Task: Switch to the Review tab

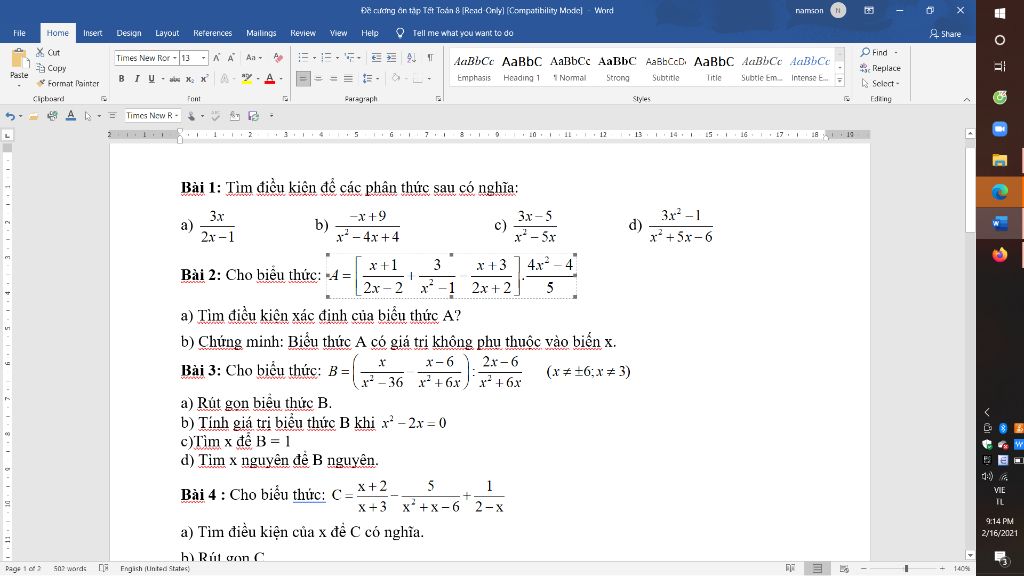Action: pyautogui.click(x=302, y=33)
